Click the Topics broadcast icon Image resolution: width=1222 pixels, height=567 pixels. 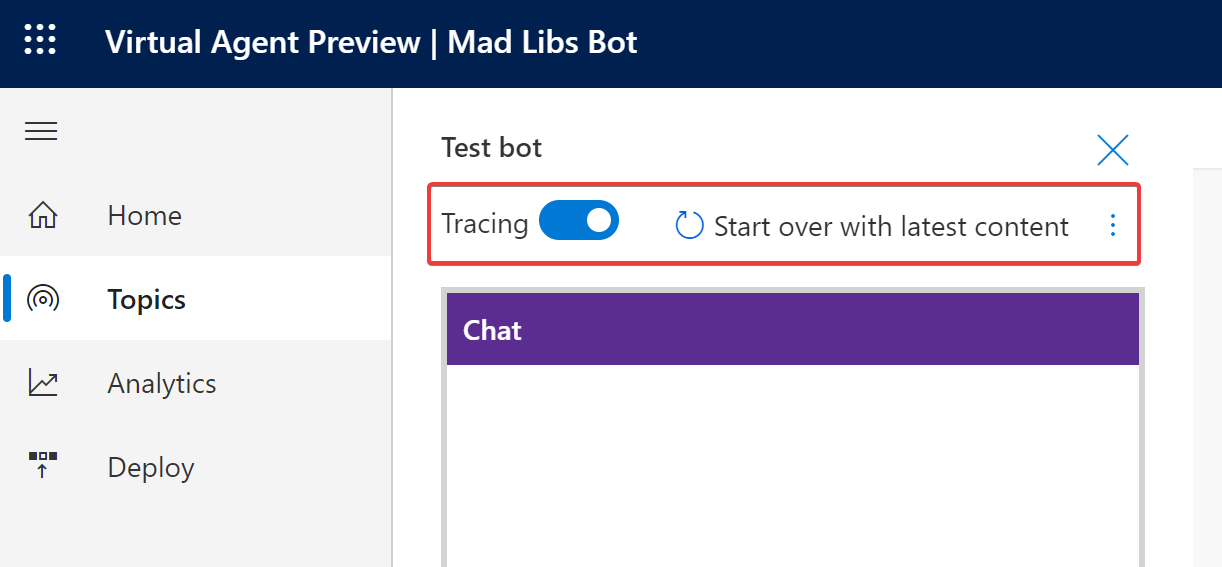42,300
